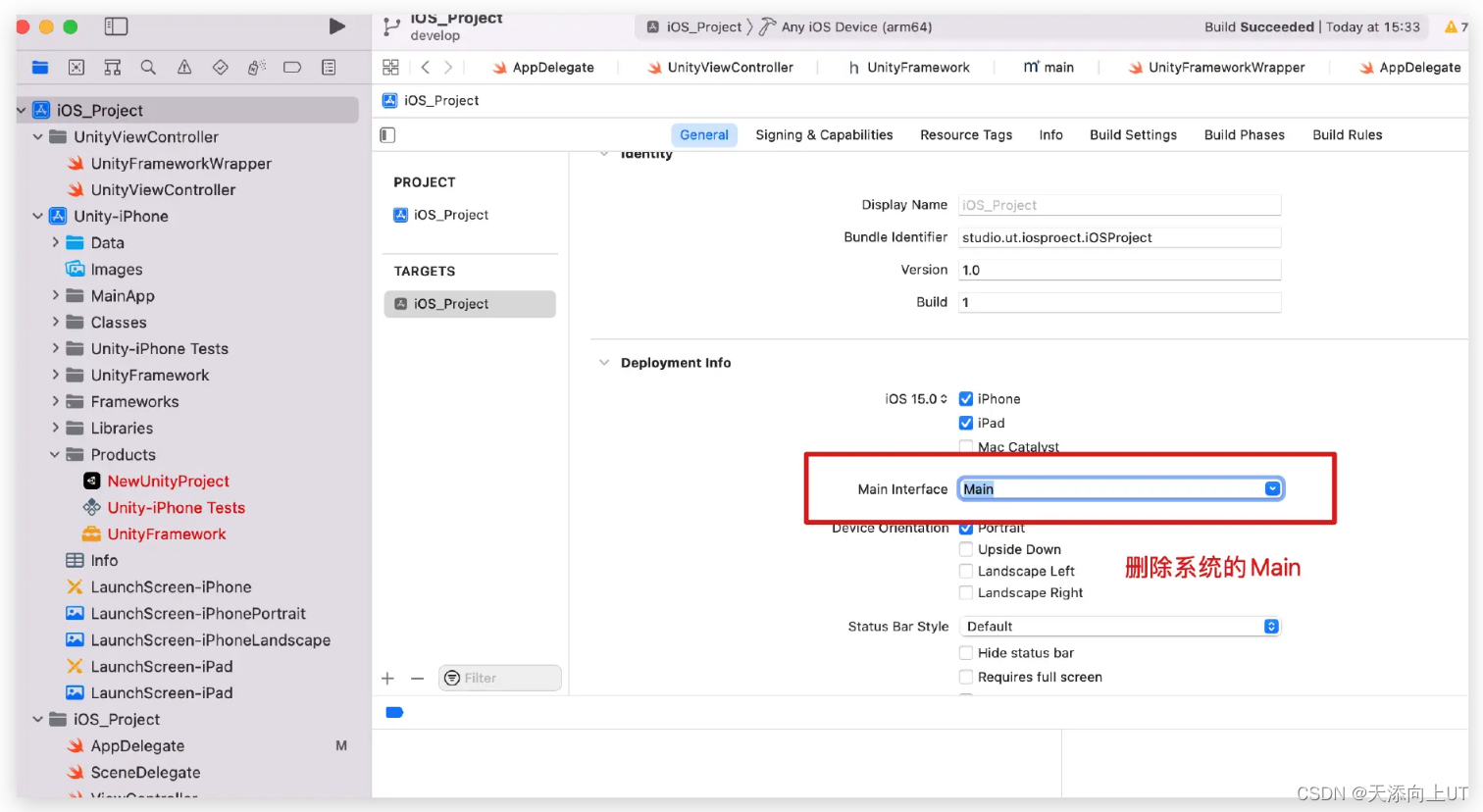Change the iOS 15.0 deployment target
This screenshot has width=1483, height=812.
tap(916, 398)
